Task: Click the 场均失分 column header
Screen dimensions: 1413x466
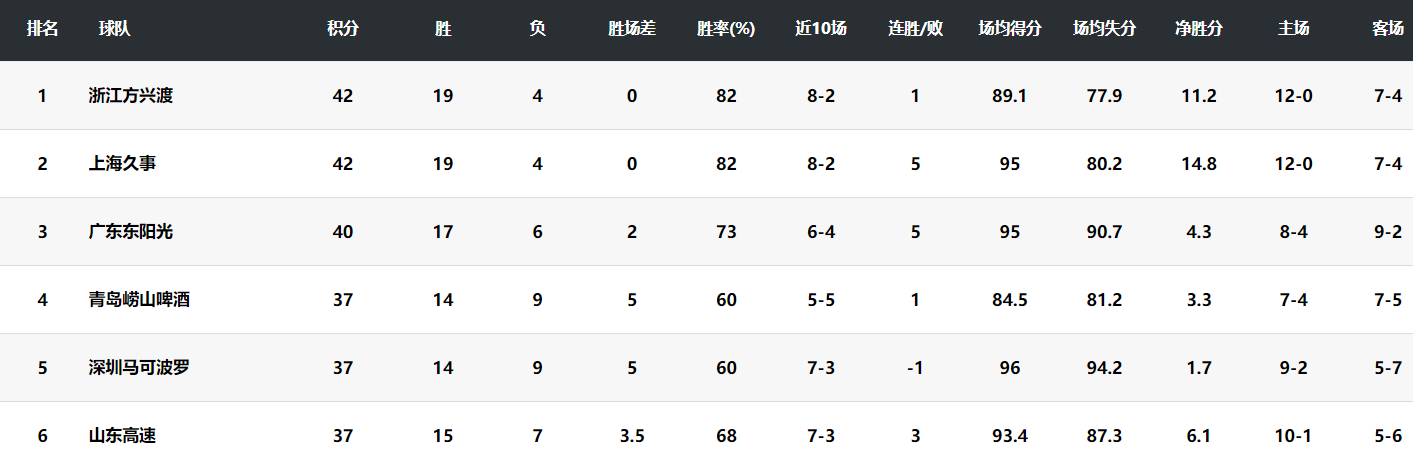Action: (1104, 30)
